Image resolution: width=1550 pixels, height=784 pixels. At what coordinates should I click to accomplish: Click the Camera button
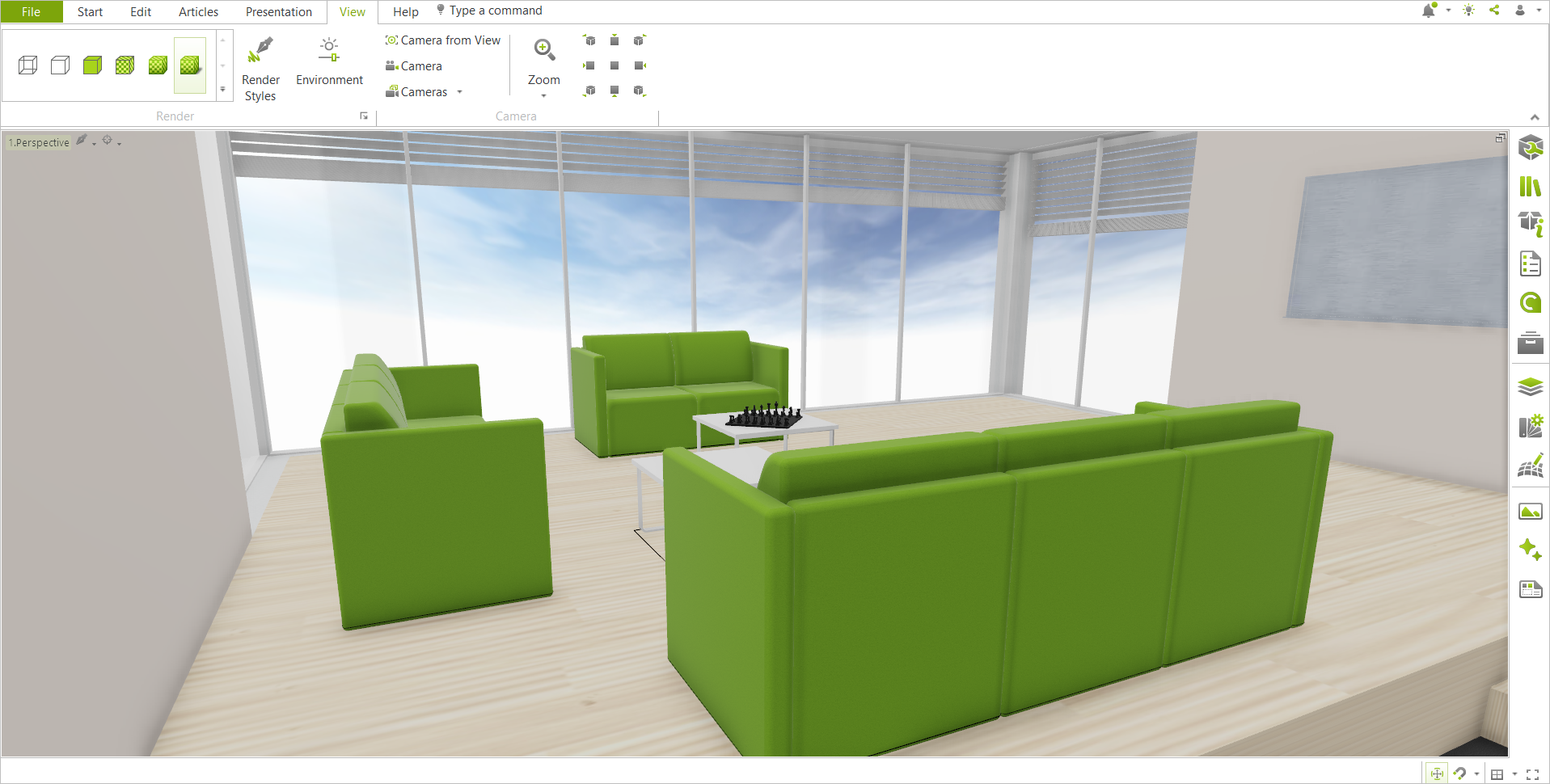(414, 66)
